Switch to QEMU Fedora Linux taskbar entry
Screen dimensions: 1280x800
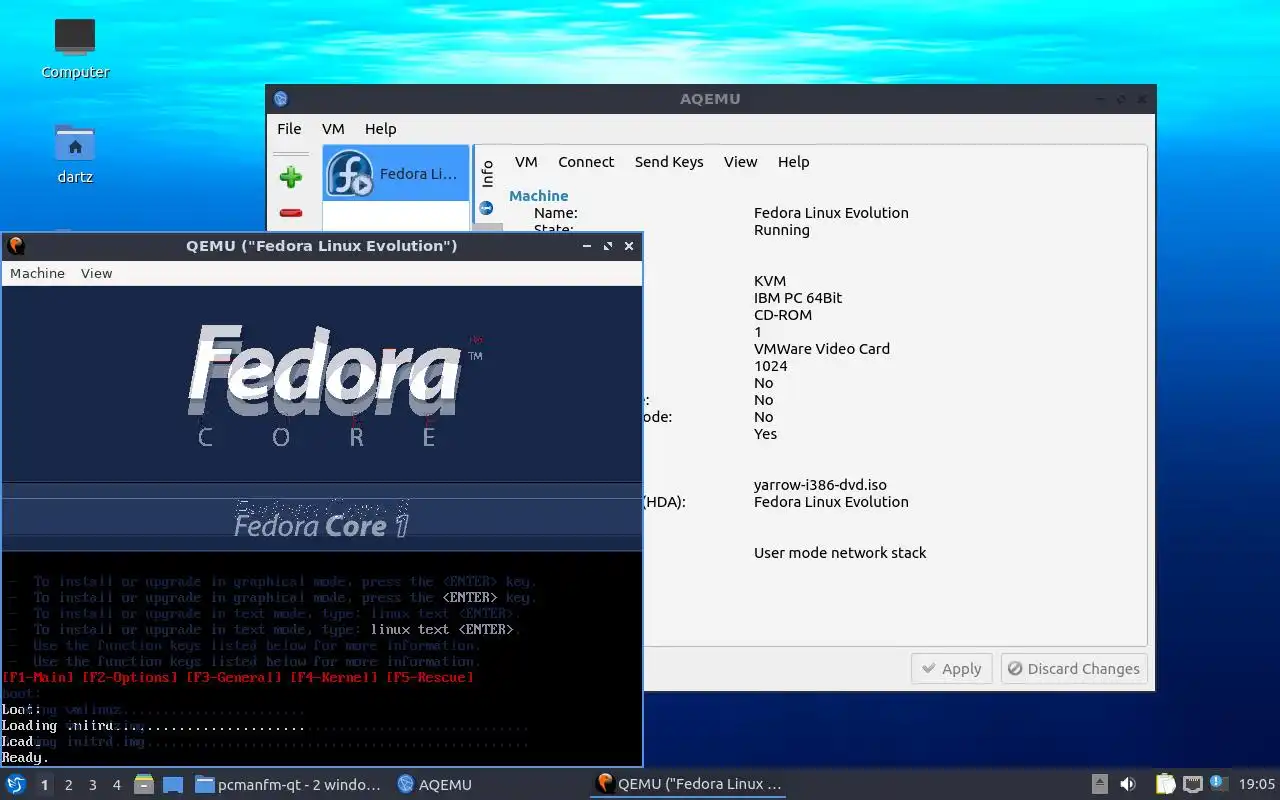(x=689, y=784)
